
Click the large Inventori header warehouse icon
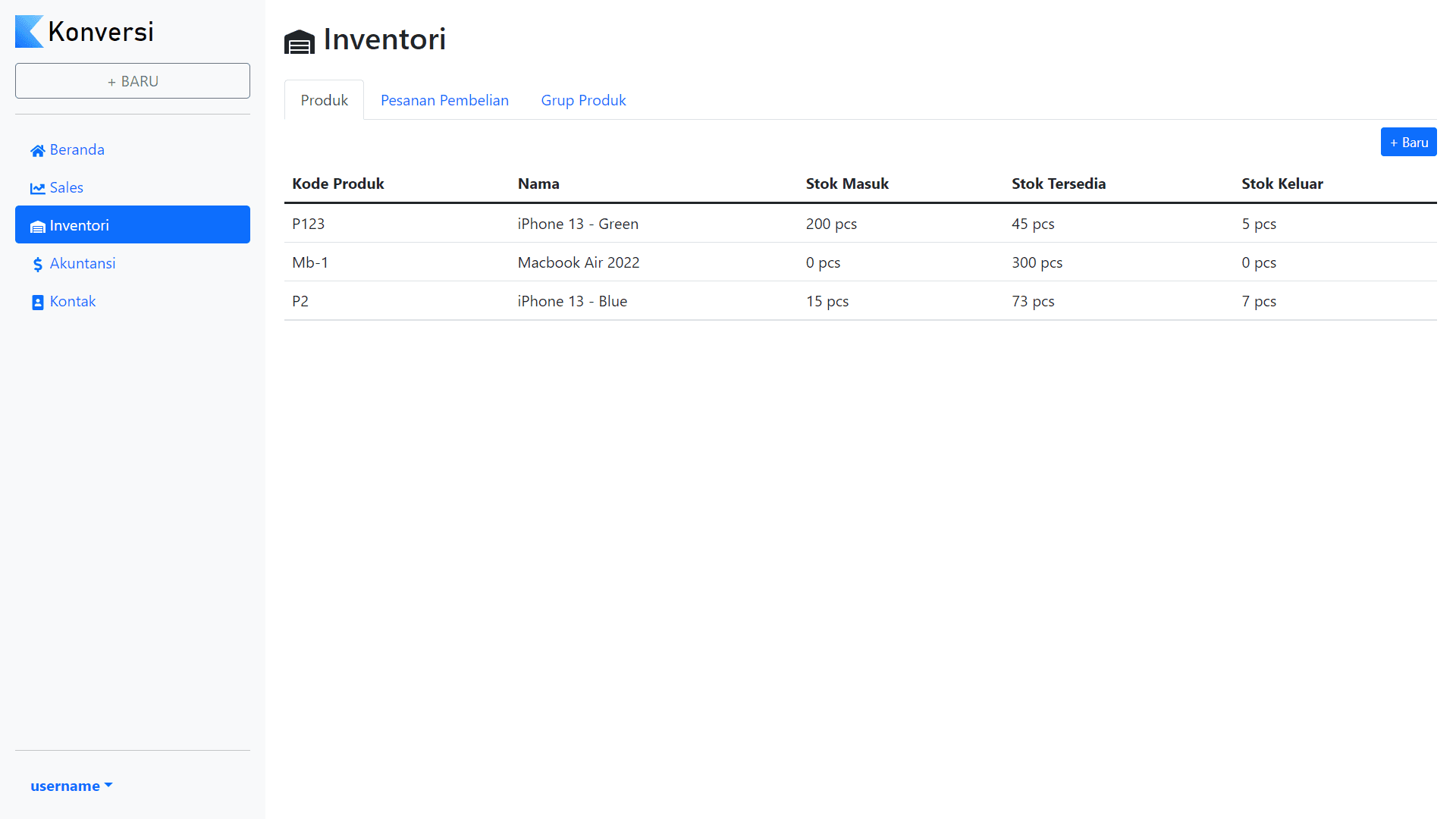click(300, 42)
